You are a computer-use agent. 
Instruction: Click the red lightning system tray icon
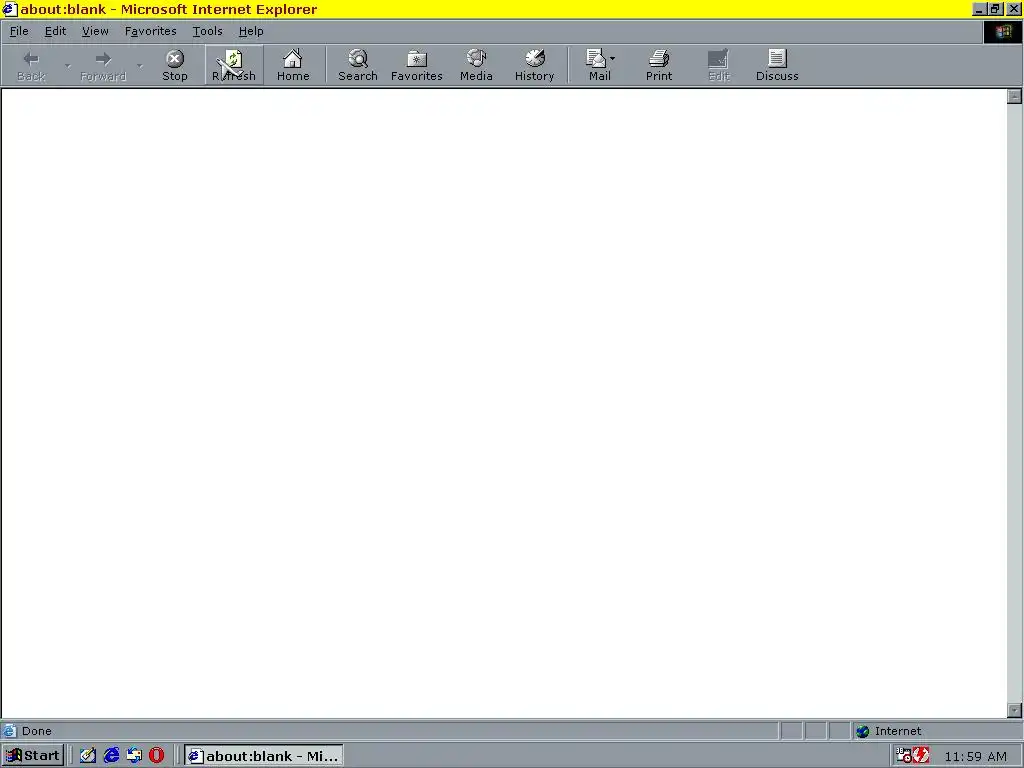(921, 756)
